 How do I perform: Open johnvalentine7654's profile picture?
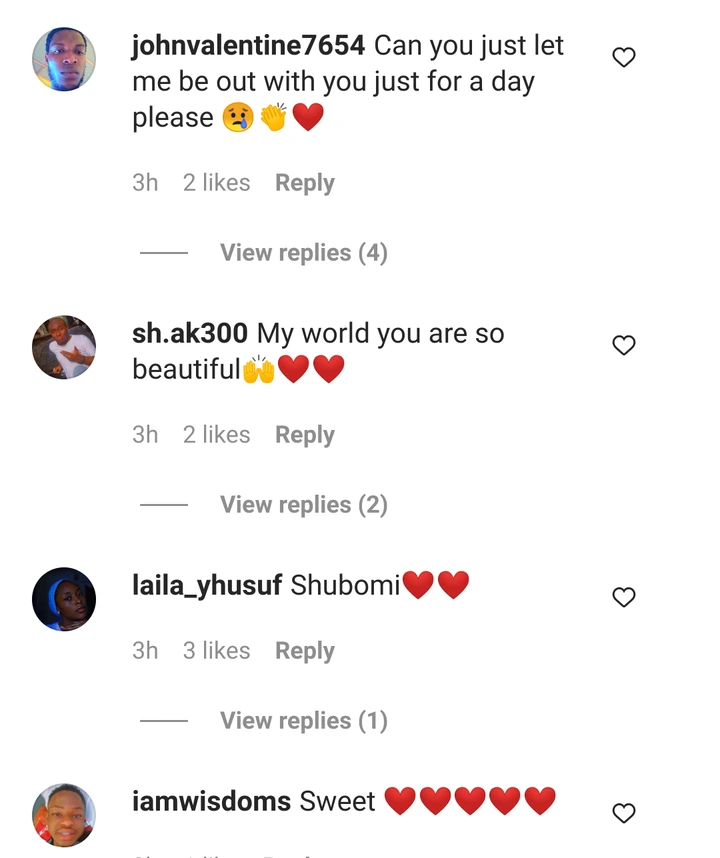64,59
